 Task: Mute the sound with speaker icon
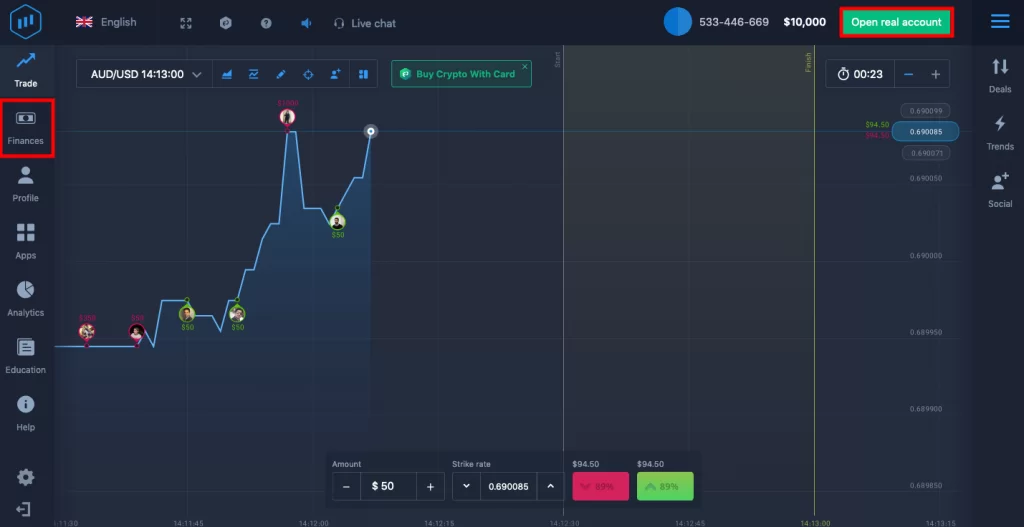306,23
